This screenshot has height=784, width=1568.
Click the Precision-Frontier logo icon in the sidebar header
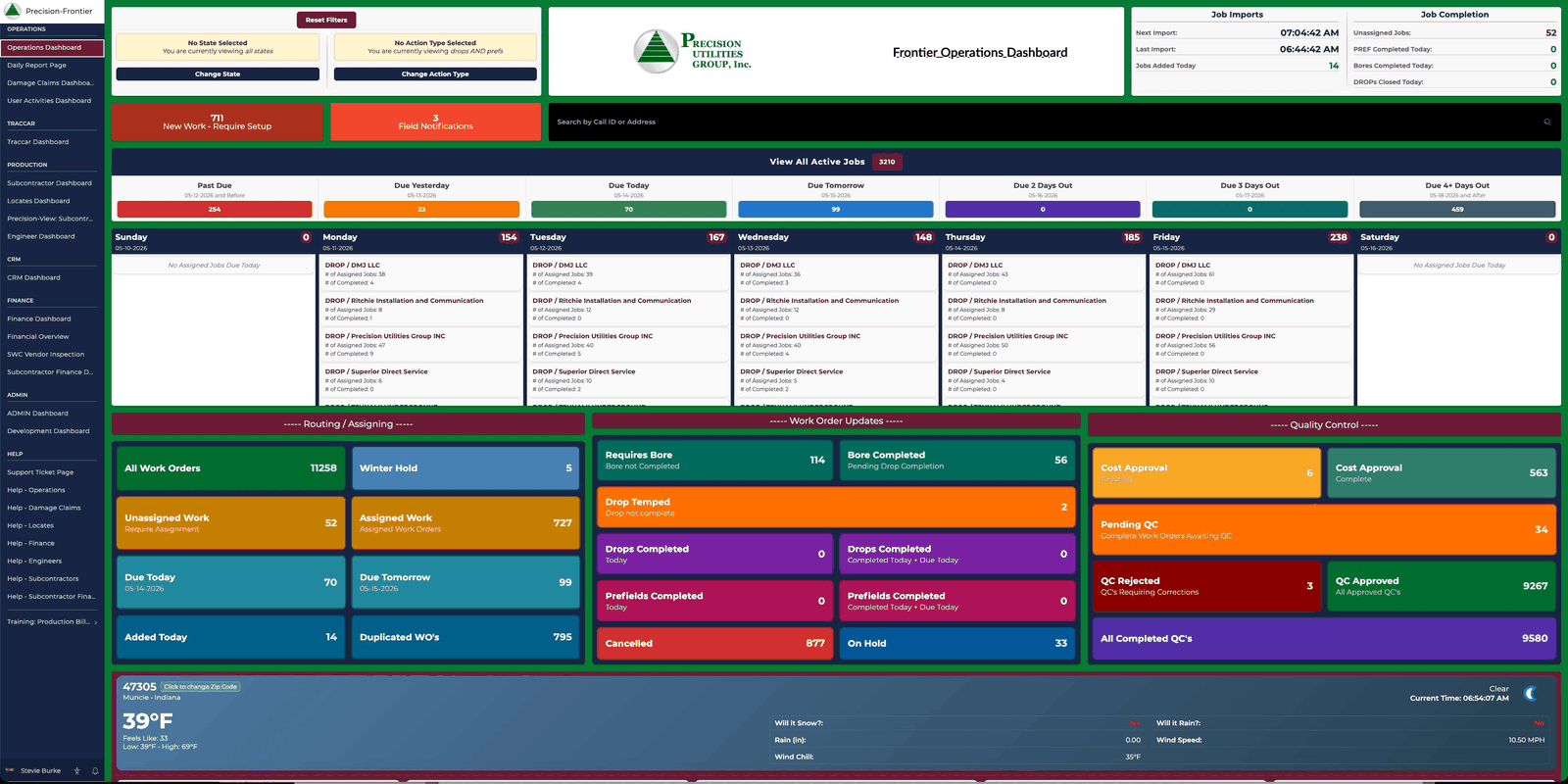pos(13,11)
